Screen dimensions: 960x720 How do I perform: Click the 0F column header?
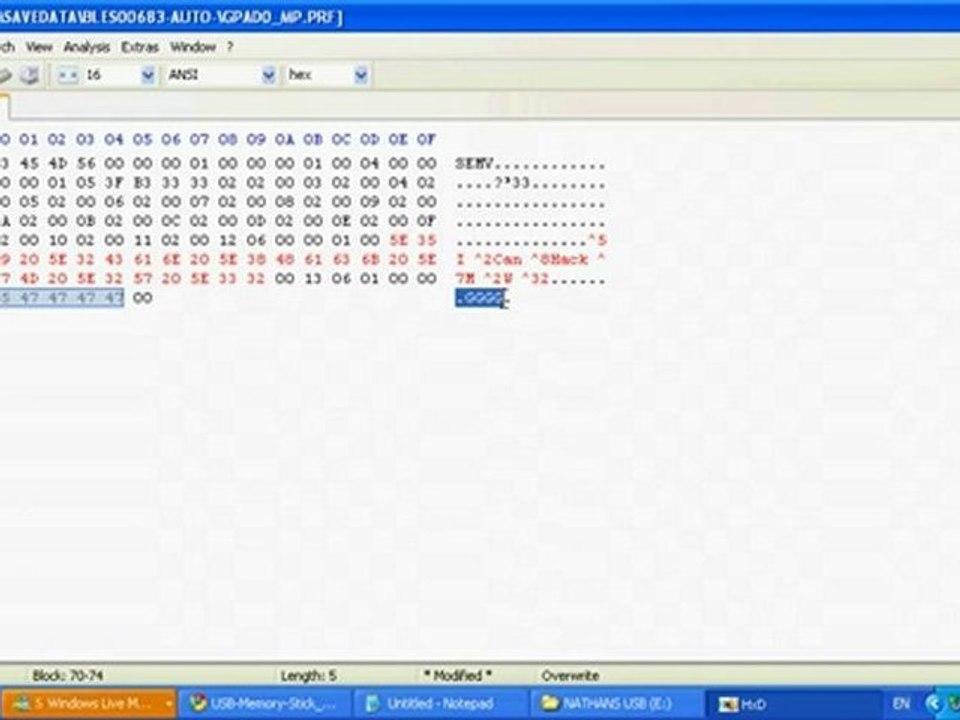click(427, 140)
